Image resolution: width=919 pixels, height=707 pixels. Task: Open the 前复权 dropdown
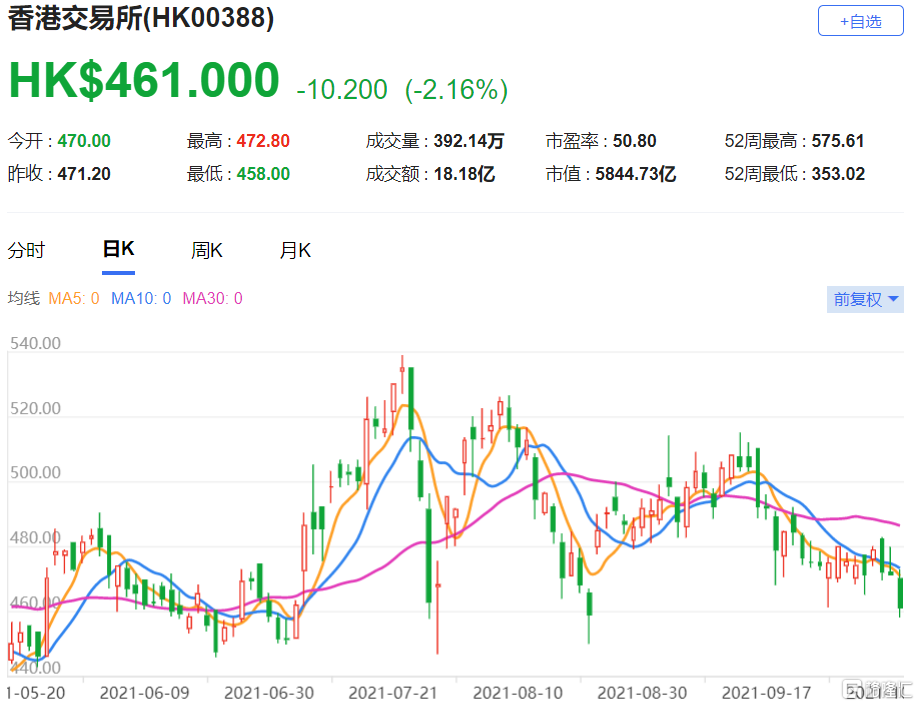865,299
